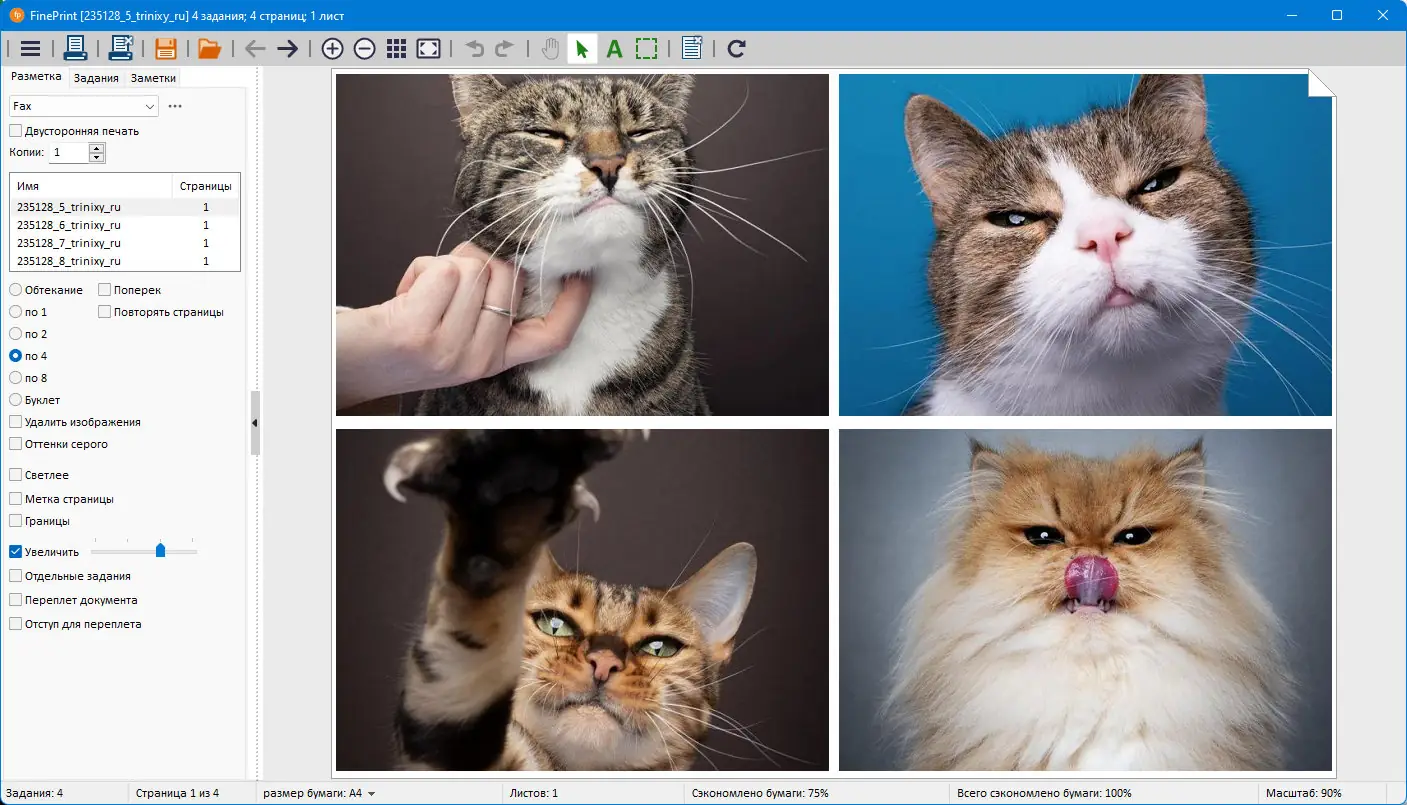Select the по 1 layout radio button
This screenshot has width=1407, height=805.
(x=15, y=312)
